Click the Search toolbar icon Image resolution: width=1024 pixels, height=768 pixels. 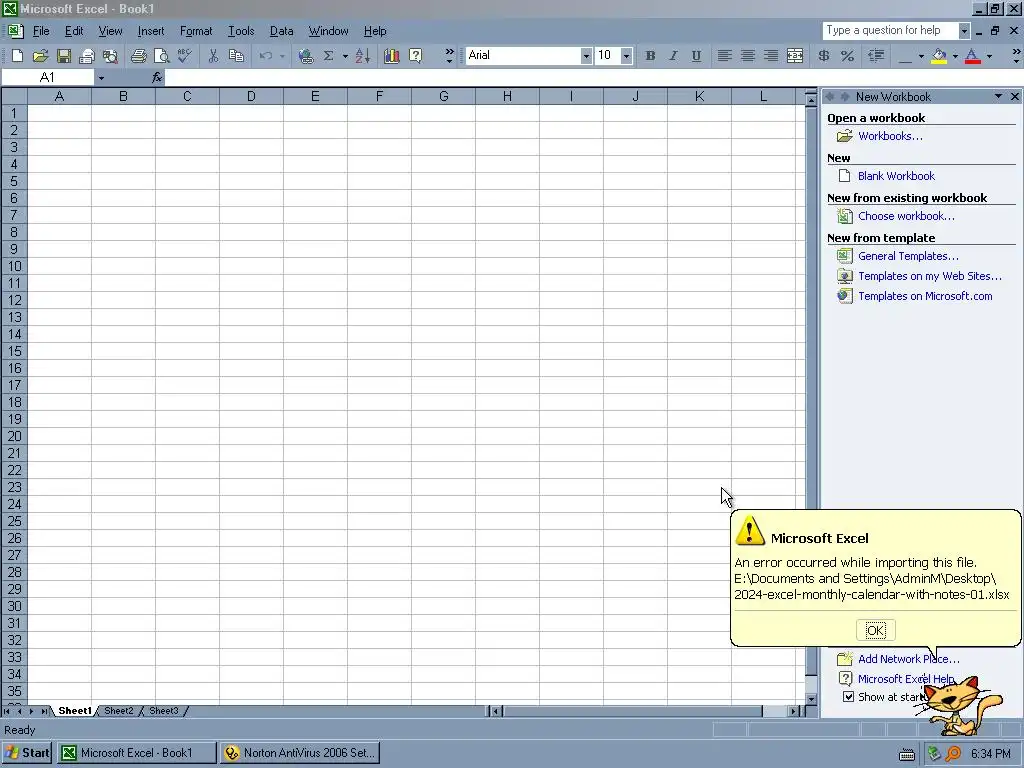[110, 56]
